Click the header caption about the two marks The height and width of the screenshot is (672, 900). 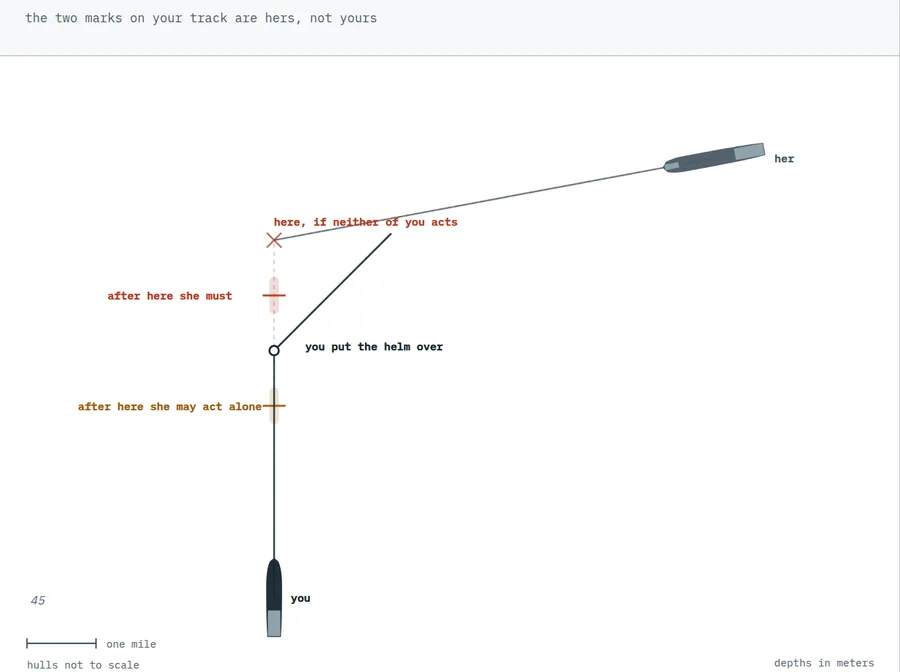(x=201, y=18)
